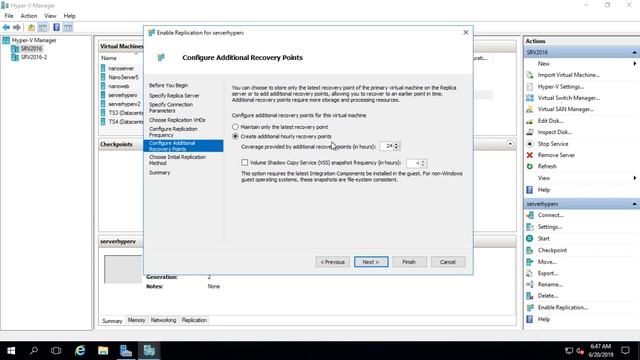The image size is (640, 360).
Task: Select SRV2016 in Hyper-V Manager tree
Action: [31, 49]
